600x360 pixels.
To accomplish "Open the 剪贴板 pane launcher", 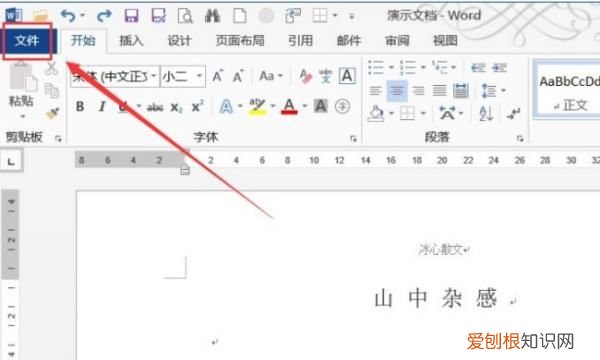I will pos(58,138).
